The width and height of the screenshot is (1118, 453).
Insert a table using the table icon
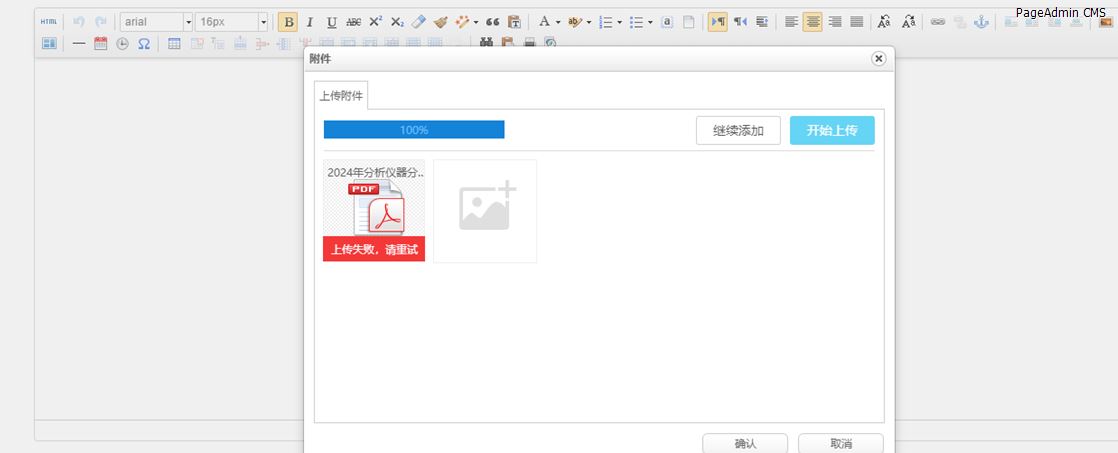click(x=174, y=44)
